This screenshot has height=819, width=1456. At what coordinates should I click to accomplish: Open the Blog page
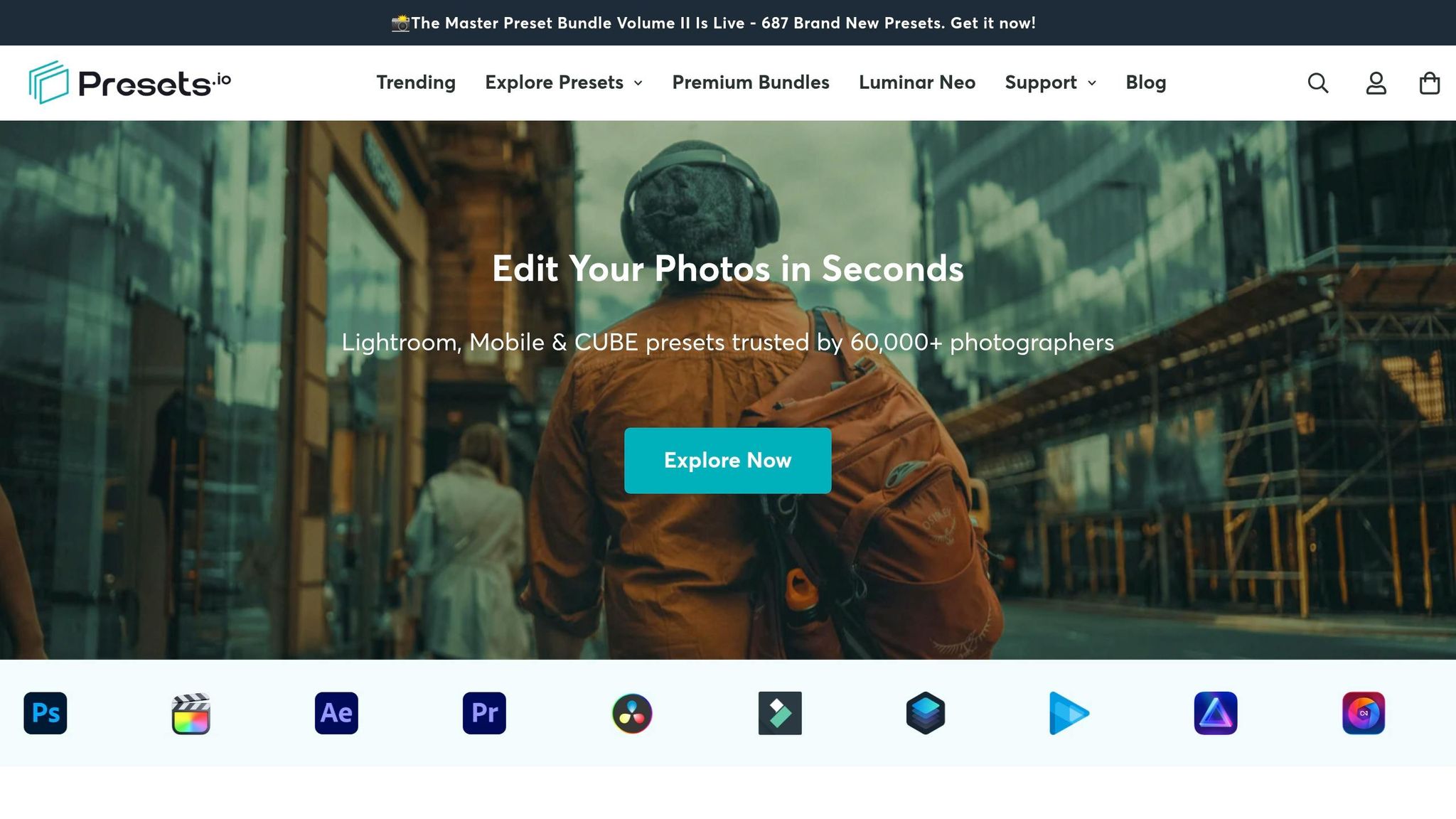(x=1145, y=83)
